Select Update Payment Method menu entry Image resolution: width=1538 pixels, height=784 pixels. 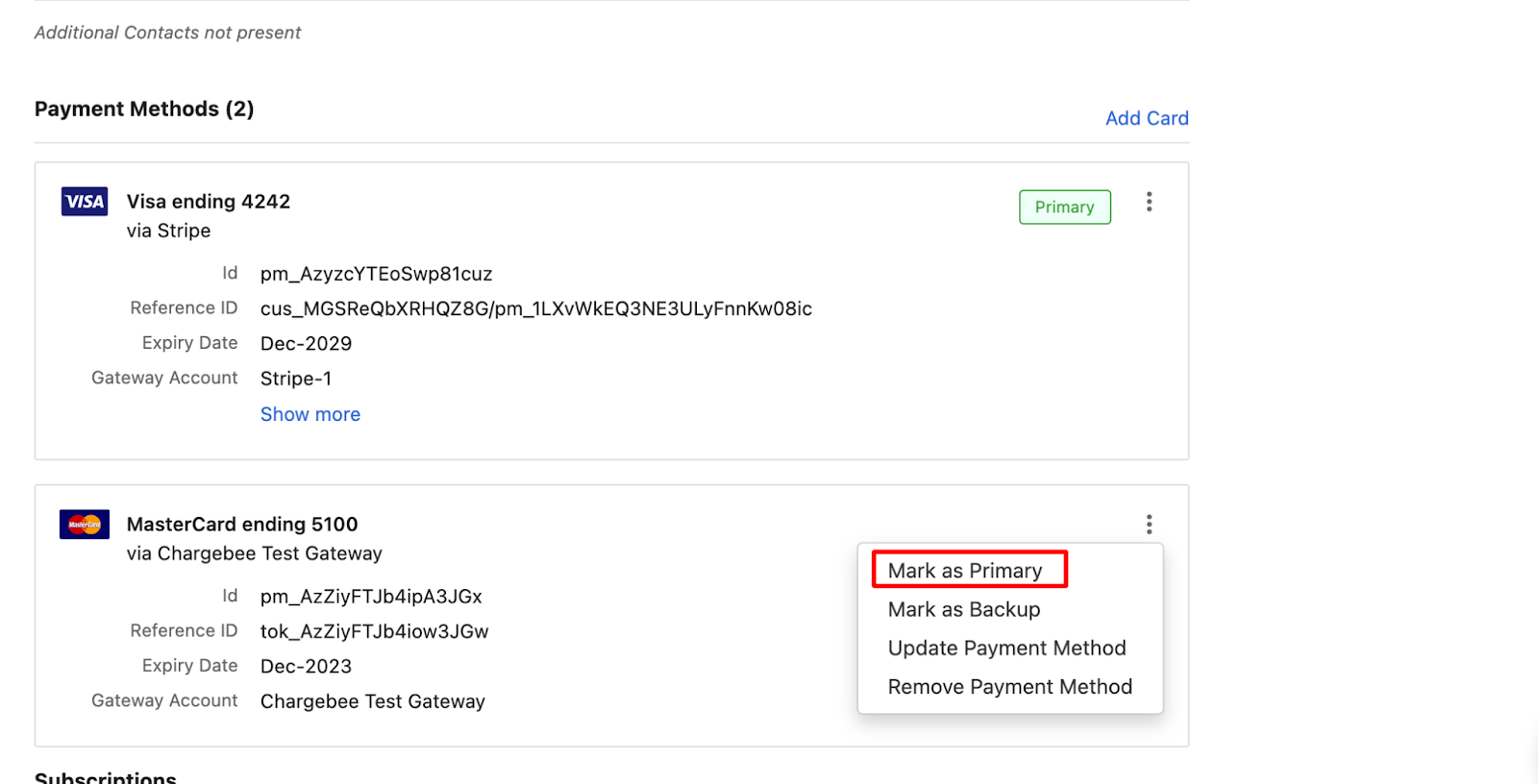click(1006, 649)
